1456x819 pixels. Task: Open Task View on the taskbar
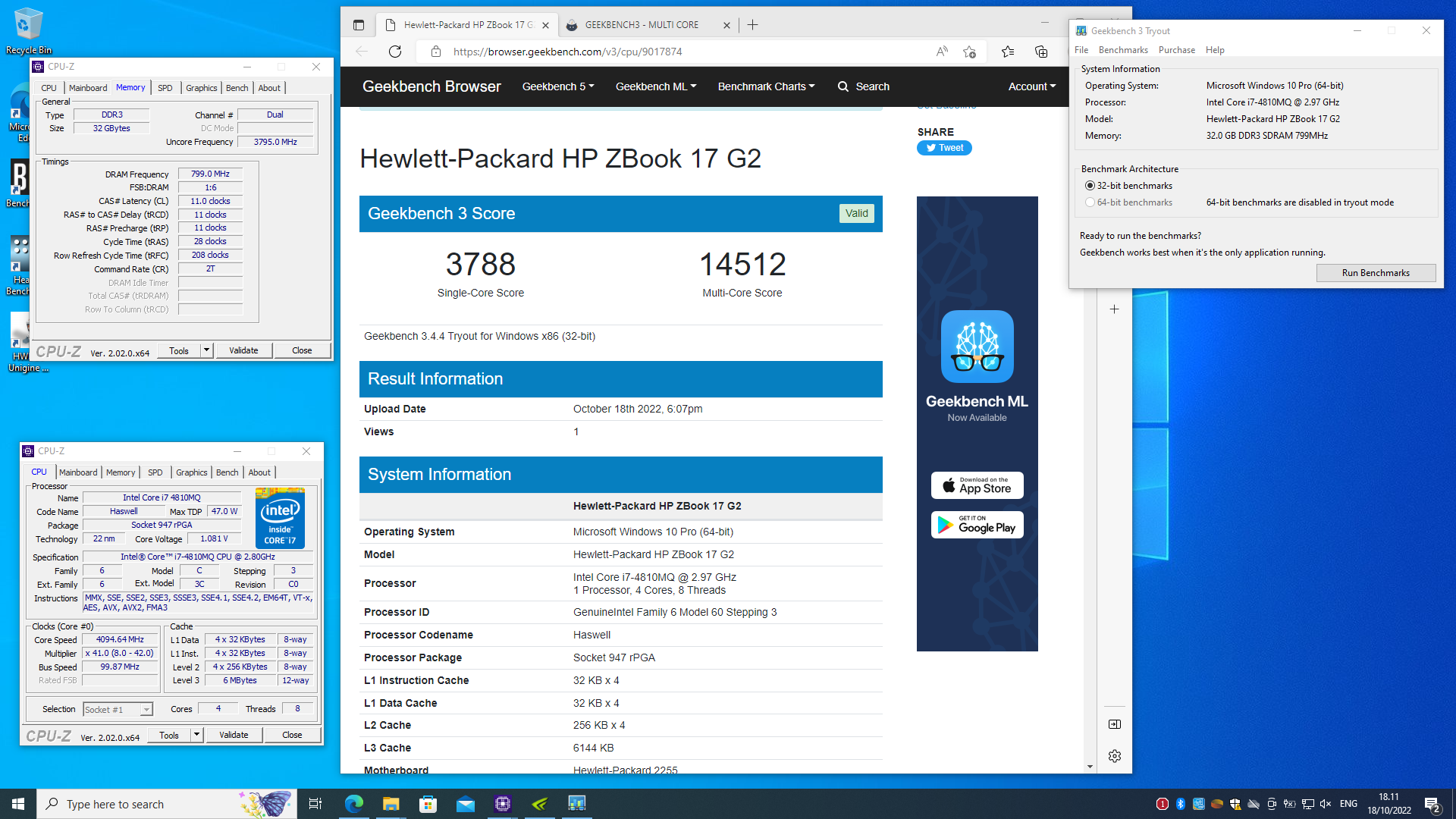pyautogui.click(x=315, y=804)
